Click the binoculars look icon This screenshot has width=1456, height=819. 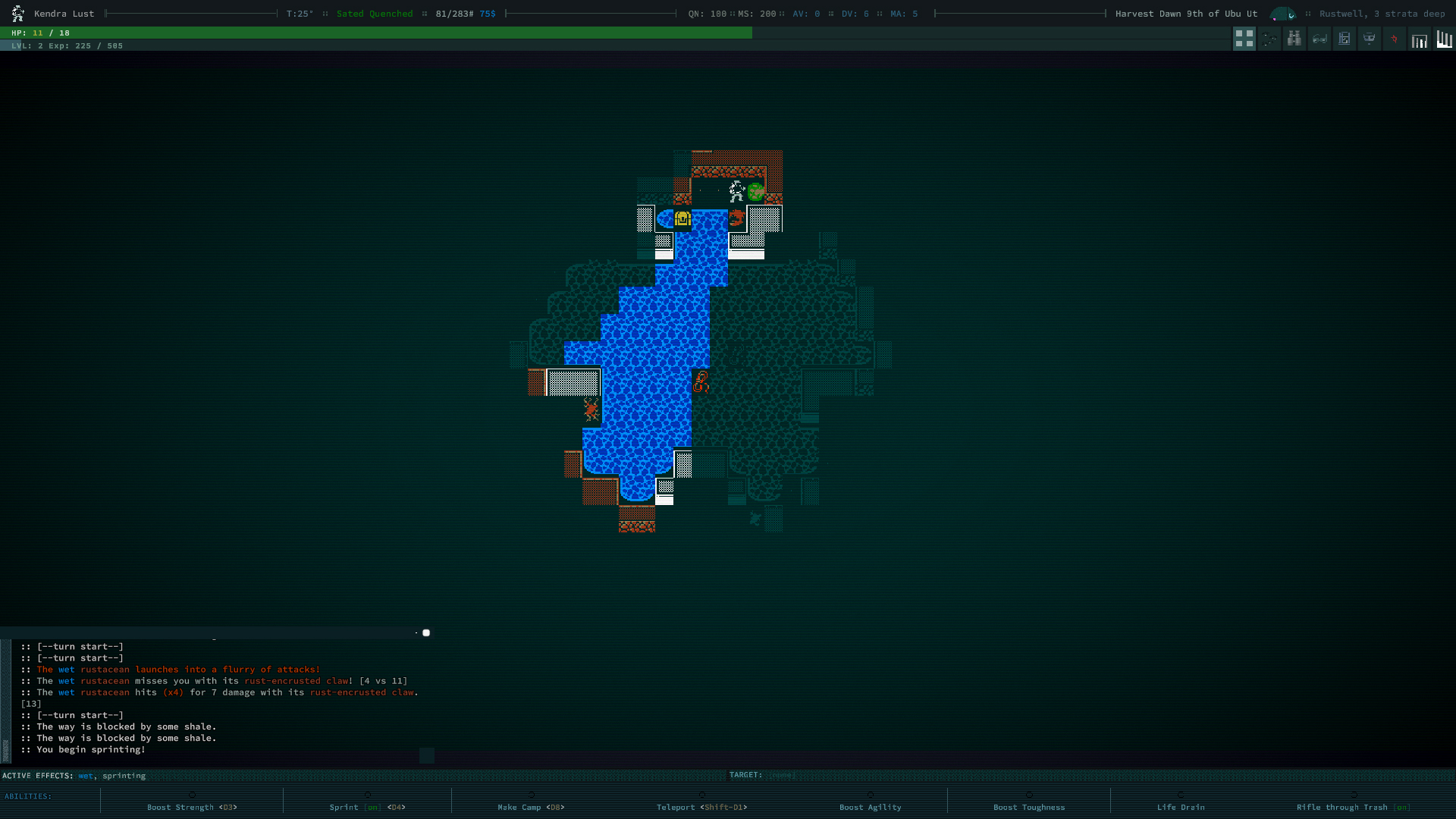pyautogui.click(x=1294, y=39)
